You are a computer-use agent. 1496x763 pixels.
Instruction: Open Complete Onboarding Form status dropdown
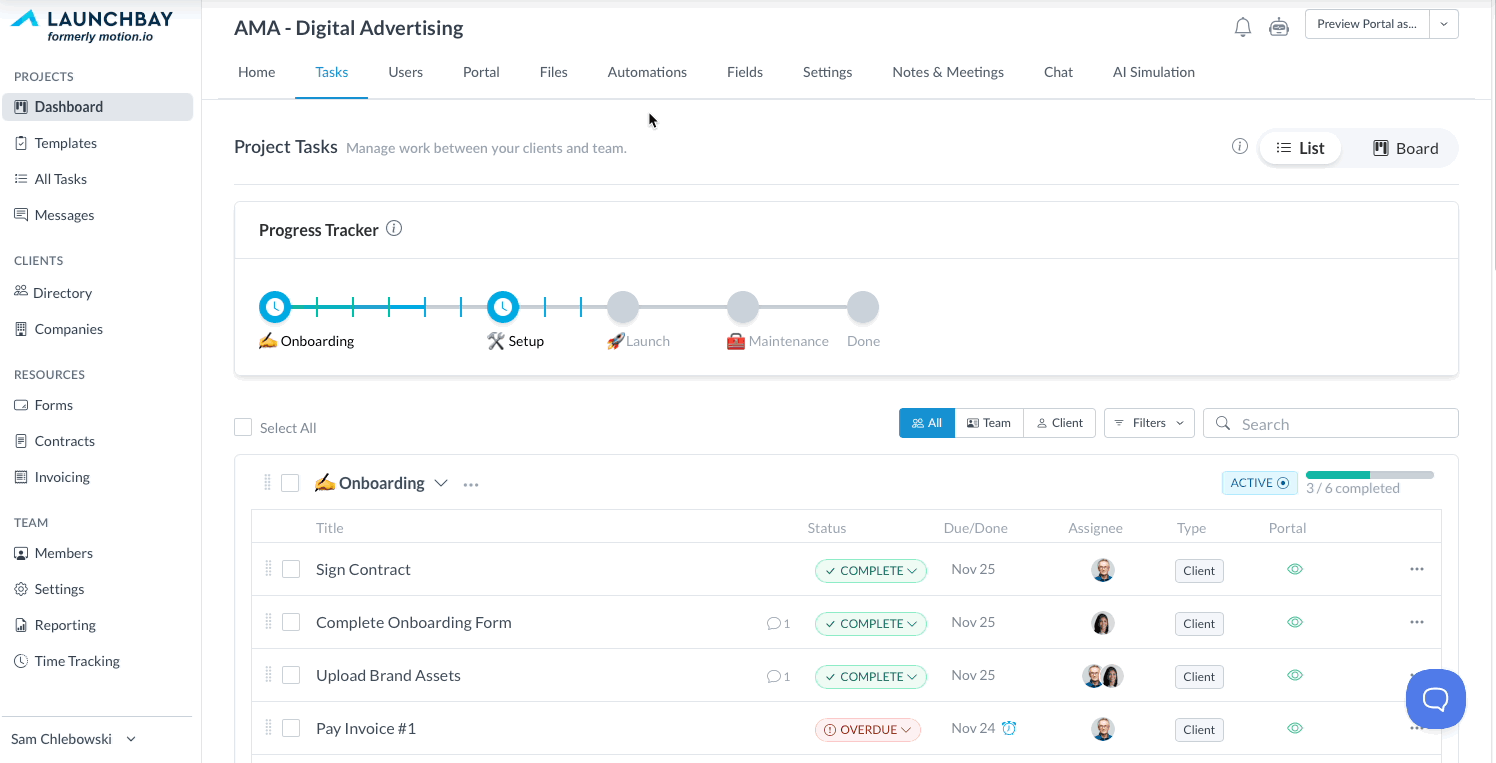(x=871, y=624)
